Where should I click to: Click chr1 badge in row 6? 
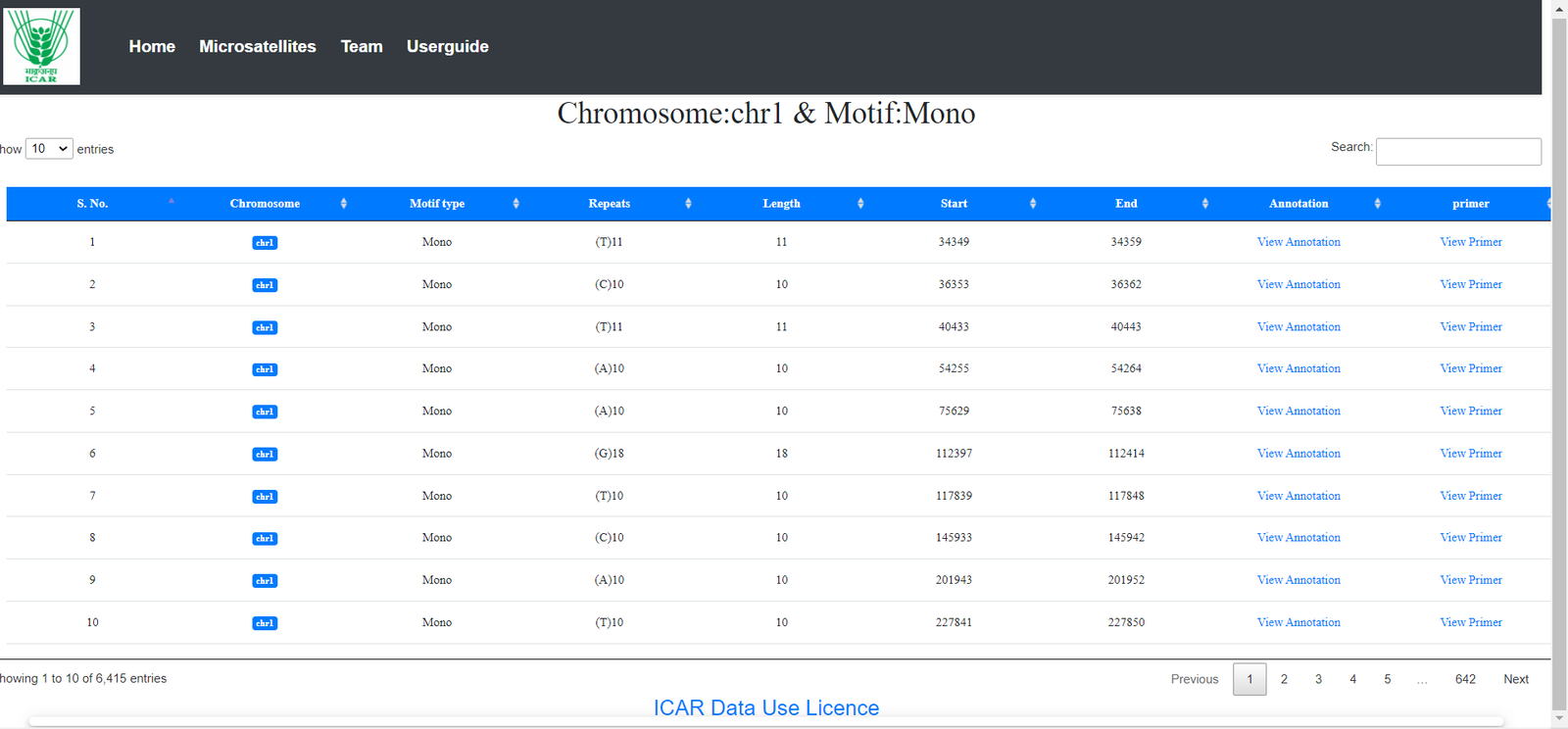coord(265,455)
